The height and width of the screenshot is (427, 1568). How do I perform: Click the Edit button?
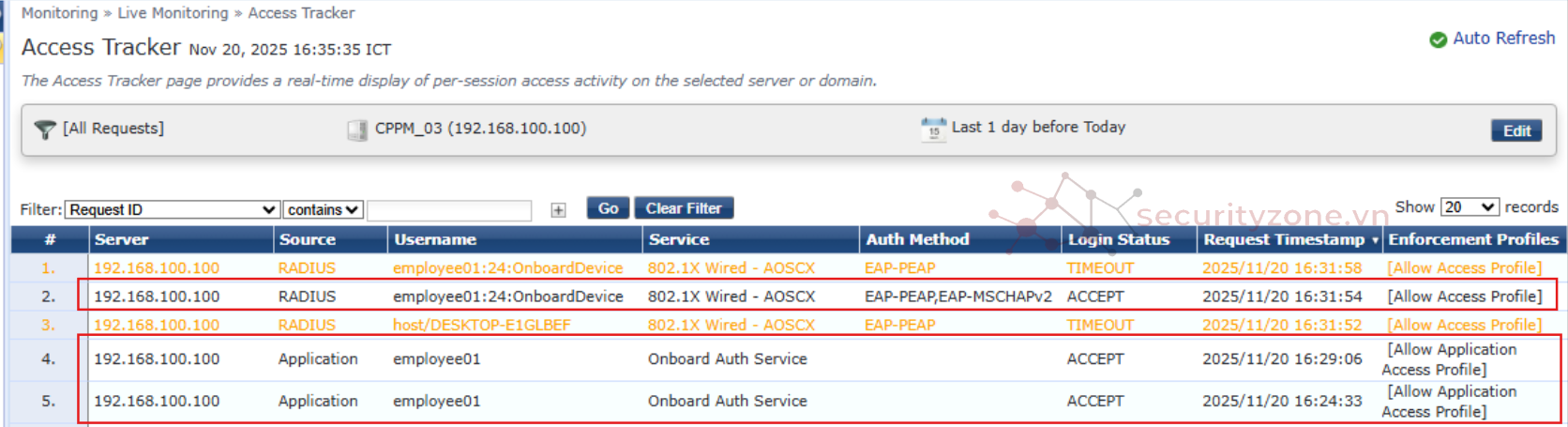(1516, 130)
